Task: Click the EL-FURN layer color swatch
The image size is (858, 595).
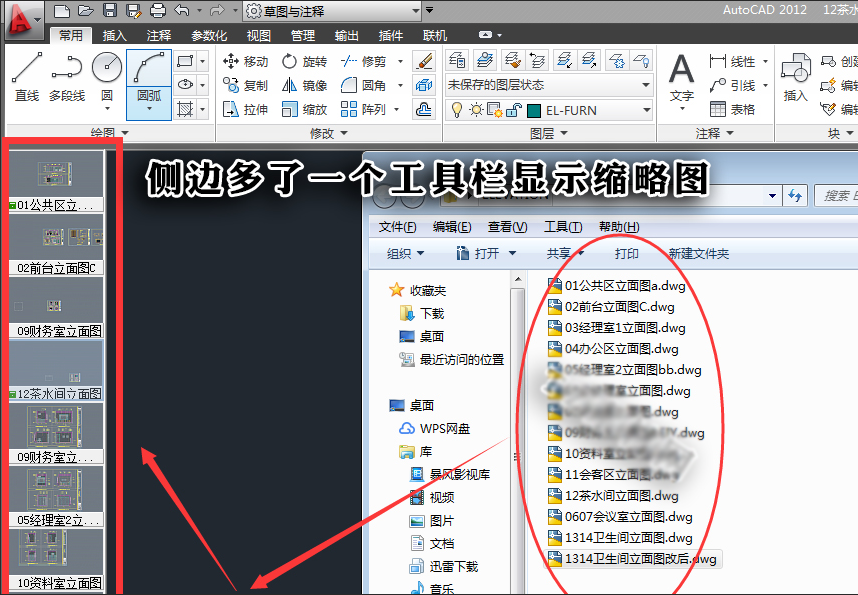Action: coord(534,110)
